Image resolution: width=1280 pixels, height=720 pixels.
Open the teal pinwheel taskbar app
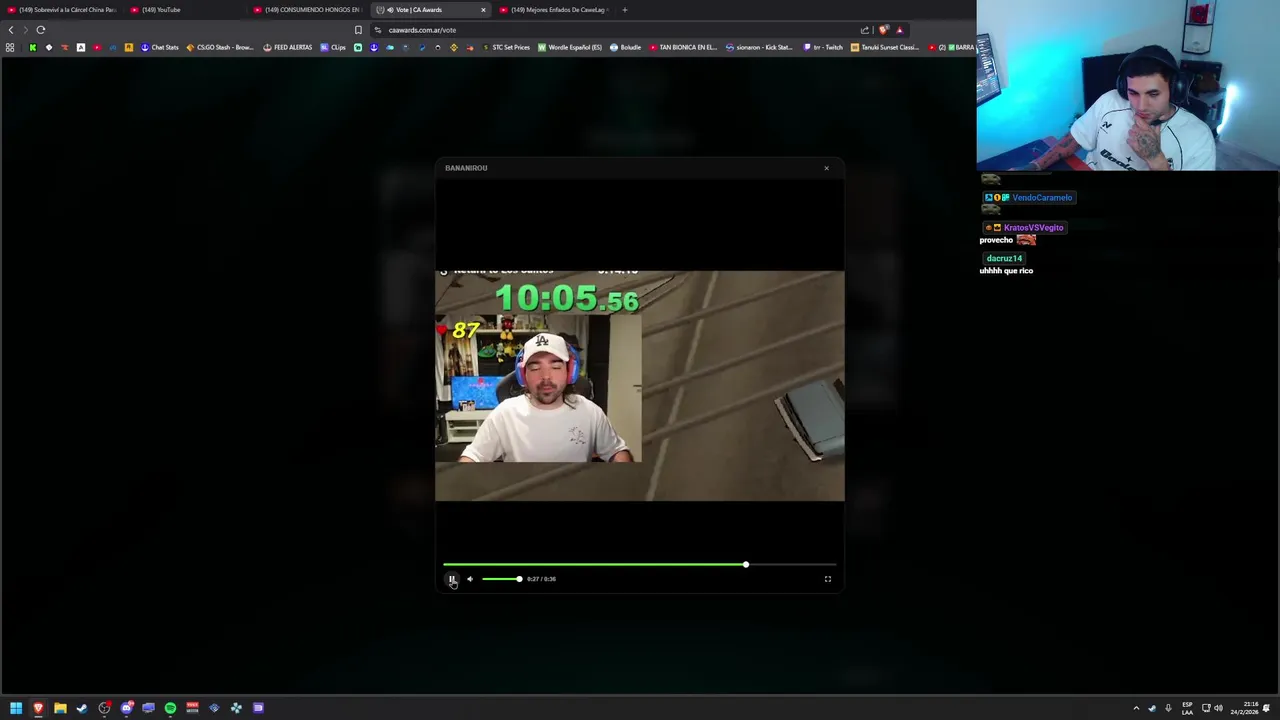coord(236,708)
